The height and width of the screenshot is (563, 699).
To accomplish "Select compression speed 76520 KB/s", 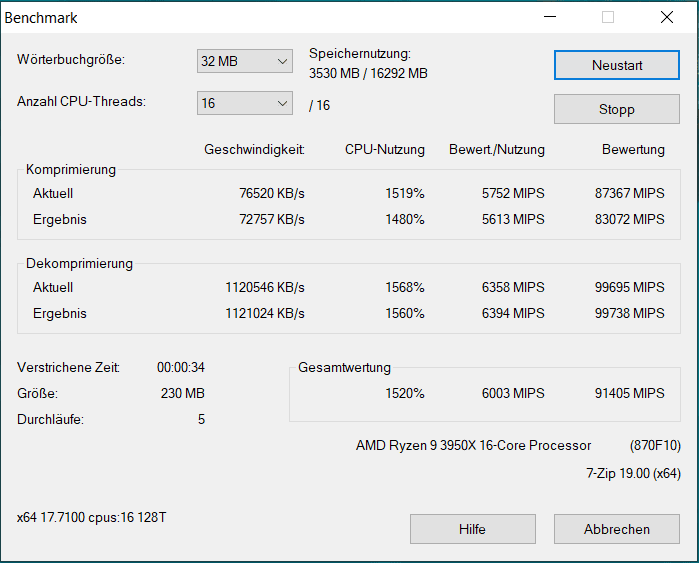I will point(272,193).
